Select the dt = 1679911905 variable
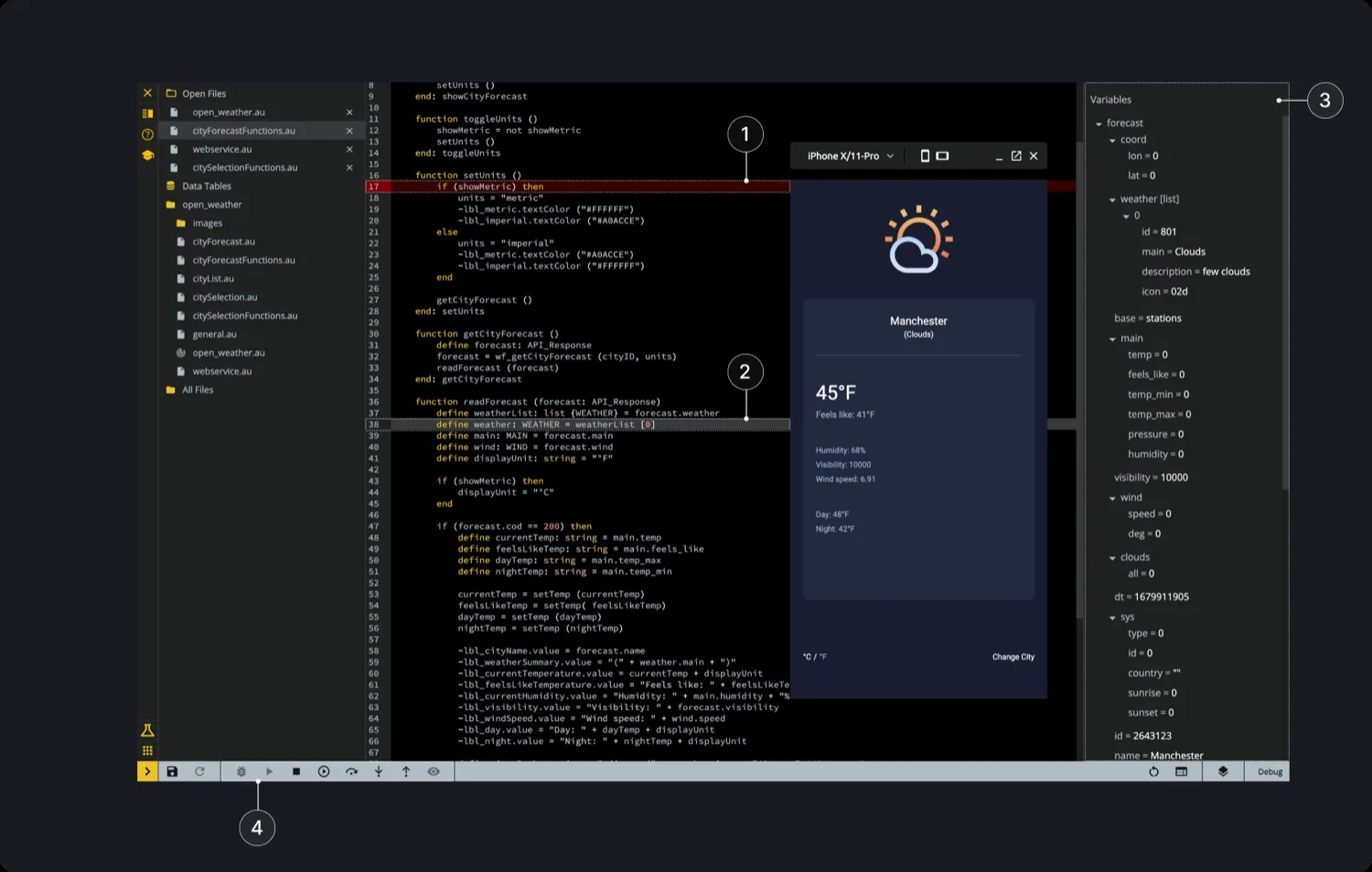The image size is (1372, 872). click(1152, 597)
